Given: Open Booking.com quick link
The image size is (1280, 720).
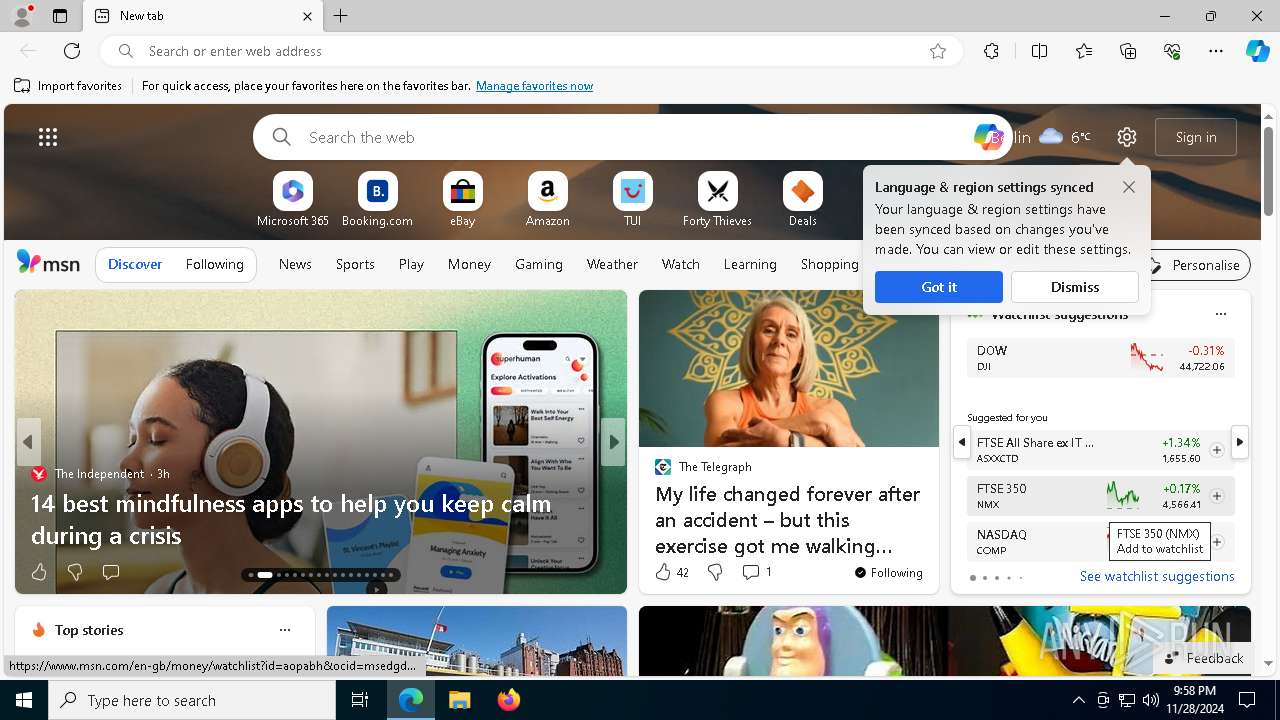Looking at the screenshot, I should [377, 200].
